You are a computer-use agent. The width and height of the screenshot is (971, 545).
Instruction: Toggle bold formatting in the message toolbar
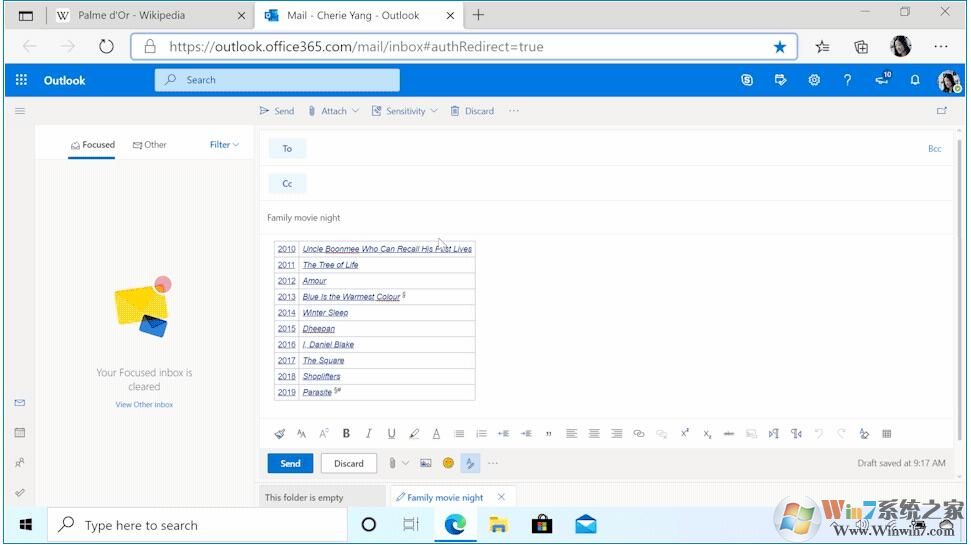click(x=346, y=434)
